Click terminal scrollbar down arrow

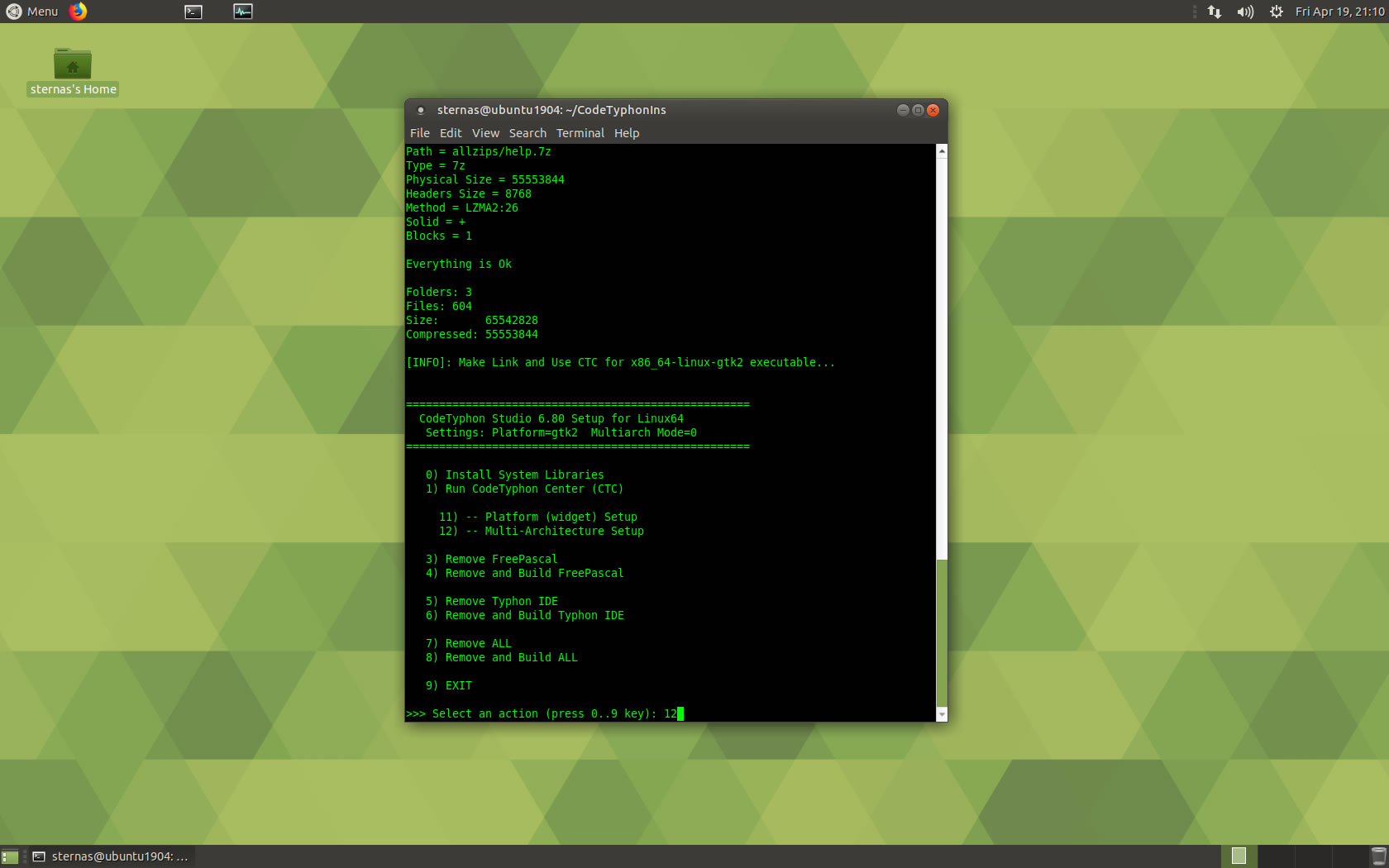(942, 714)
